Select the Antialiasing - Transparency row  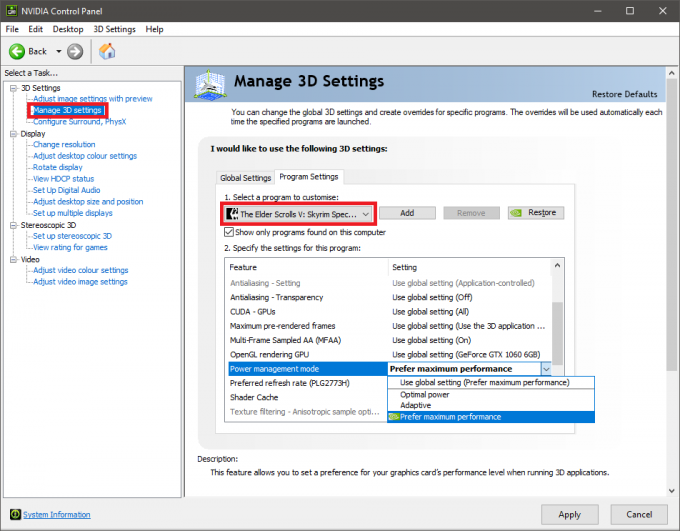click(x=389, y=298)
